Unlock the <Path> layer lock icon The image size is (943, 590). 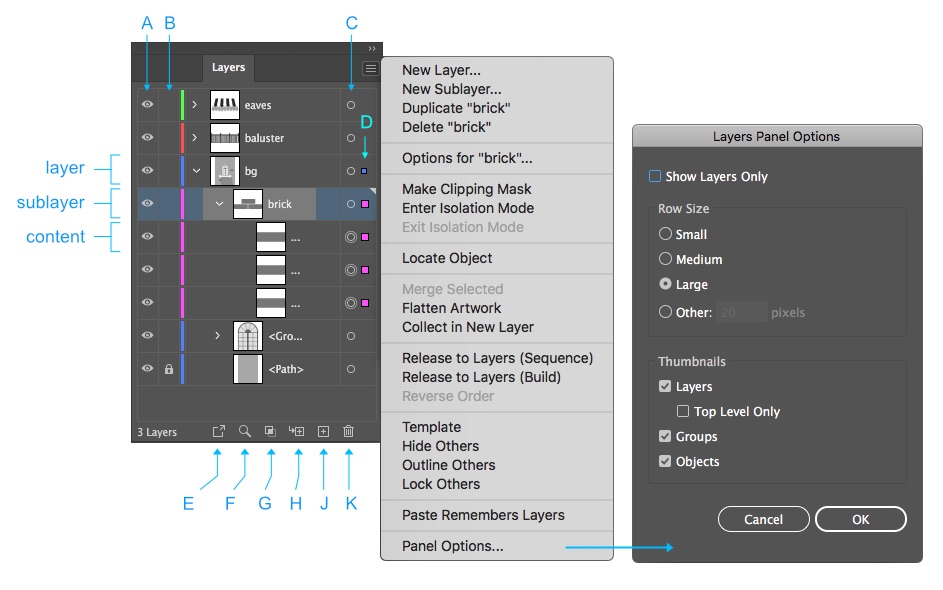click(169, 369)
